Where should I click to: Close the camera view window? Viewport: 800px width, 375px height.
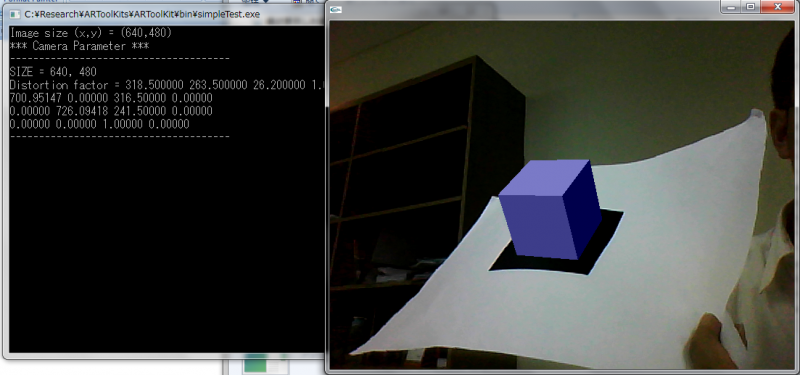(x=778, y=7)
